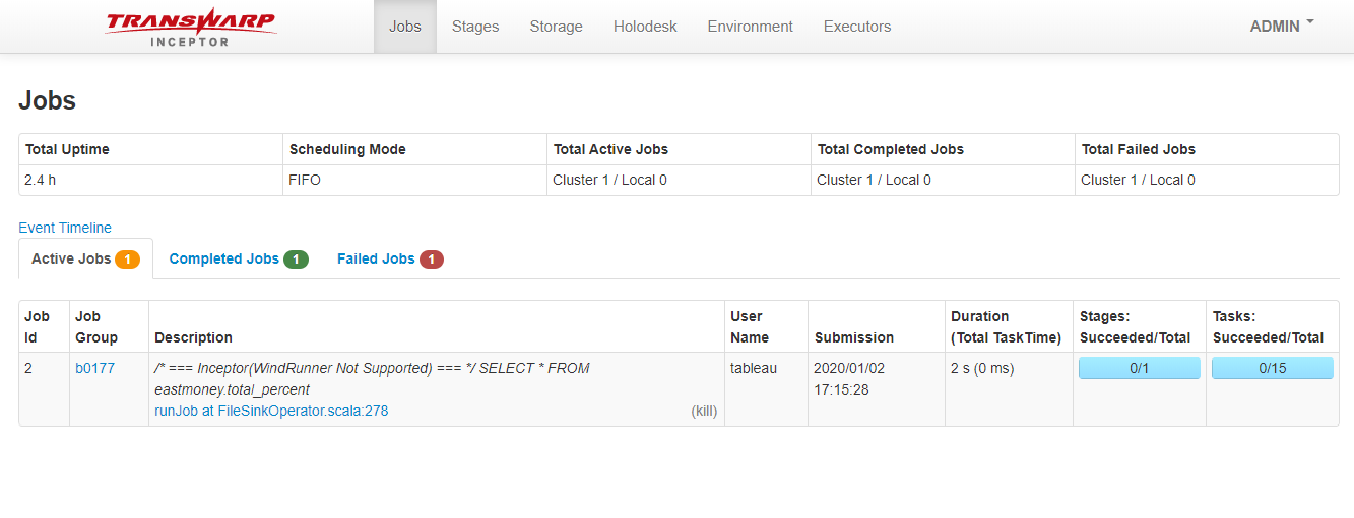This screenshot has width=1354, height=518.
Task: Open the Storage page
Action: tap(556, 26)
